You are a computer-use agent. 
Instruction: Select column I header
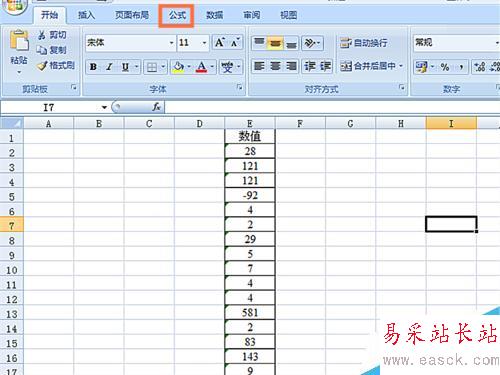click(451, 124)
